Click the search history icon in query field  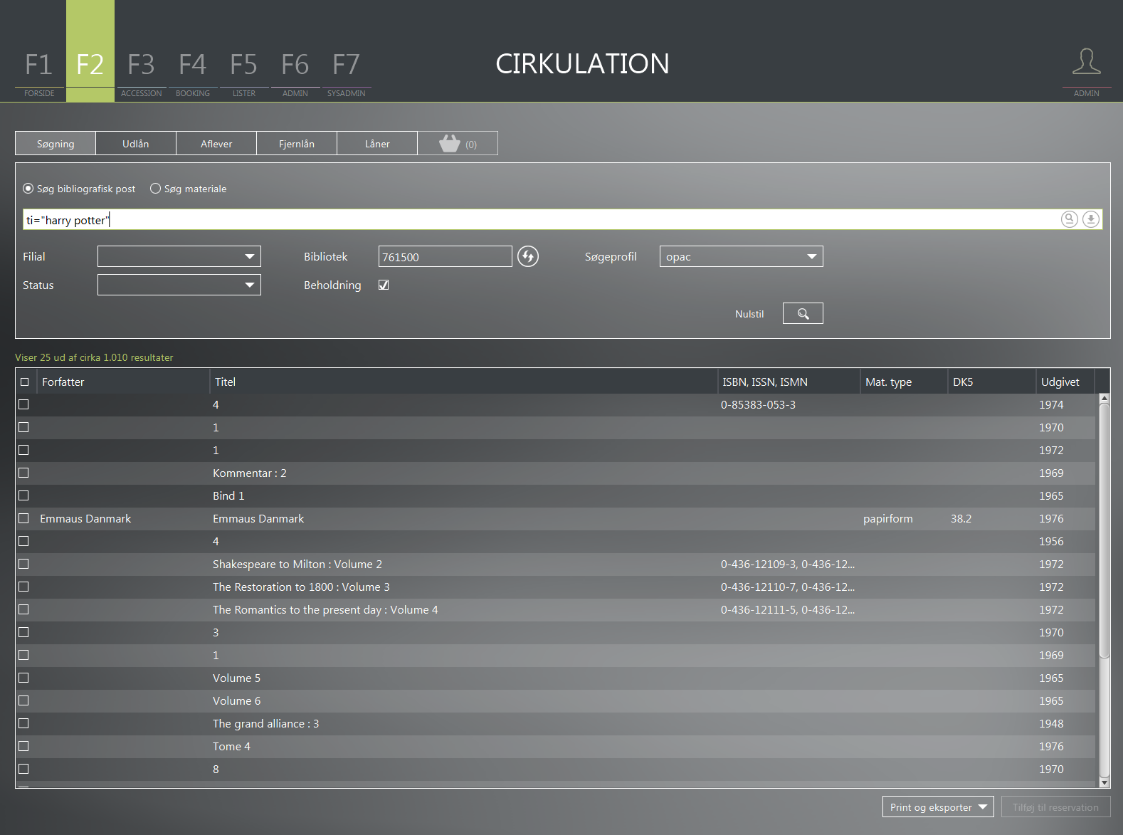1069,219
